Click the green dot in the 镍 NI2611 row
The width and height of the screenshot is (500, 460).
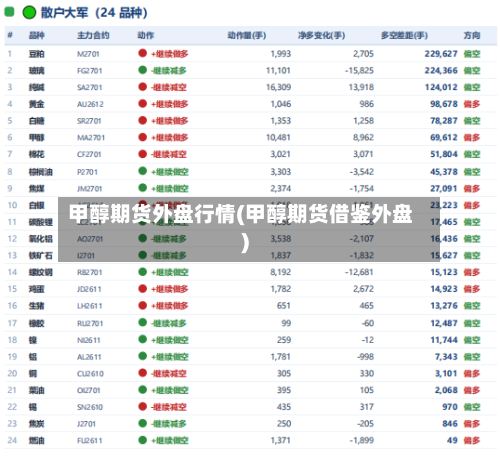(143, 339)
